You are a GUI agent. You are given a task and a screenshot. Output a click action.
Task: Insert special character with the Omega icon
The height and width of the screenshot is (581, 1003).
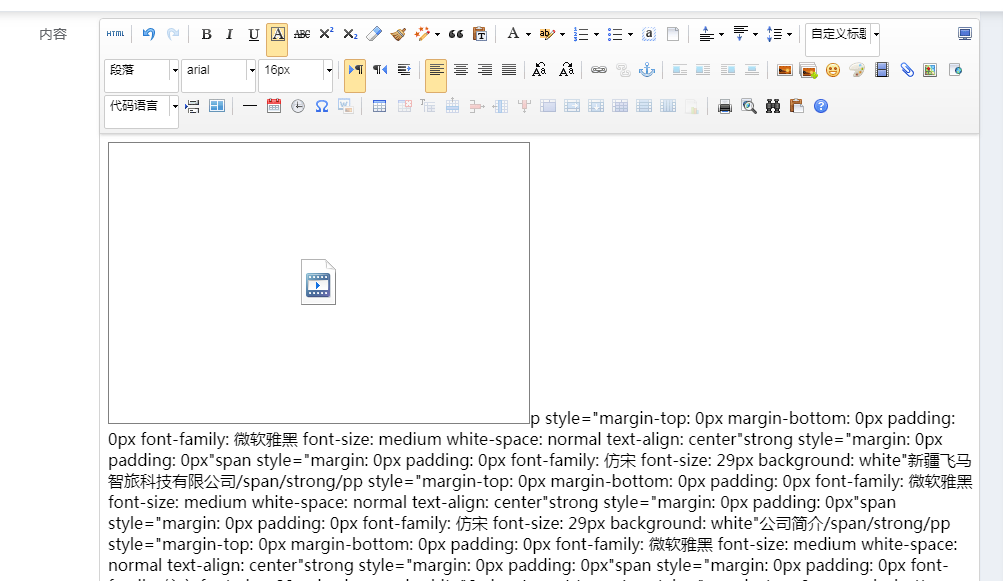(x=322, y=106)
